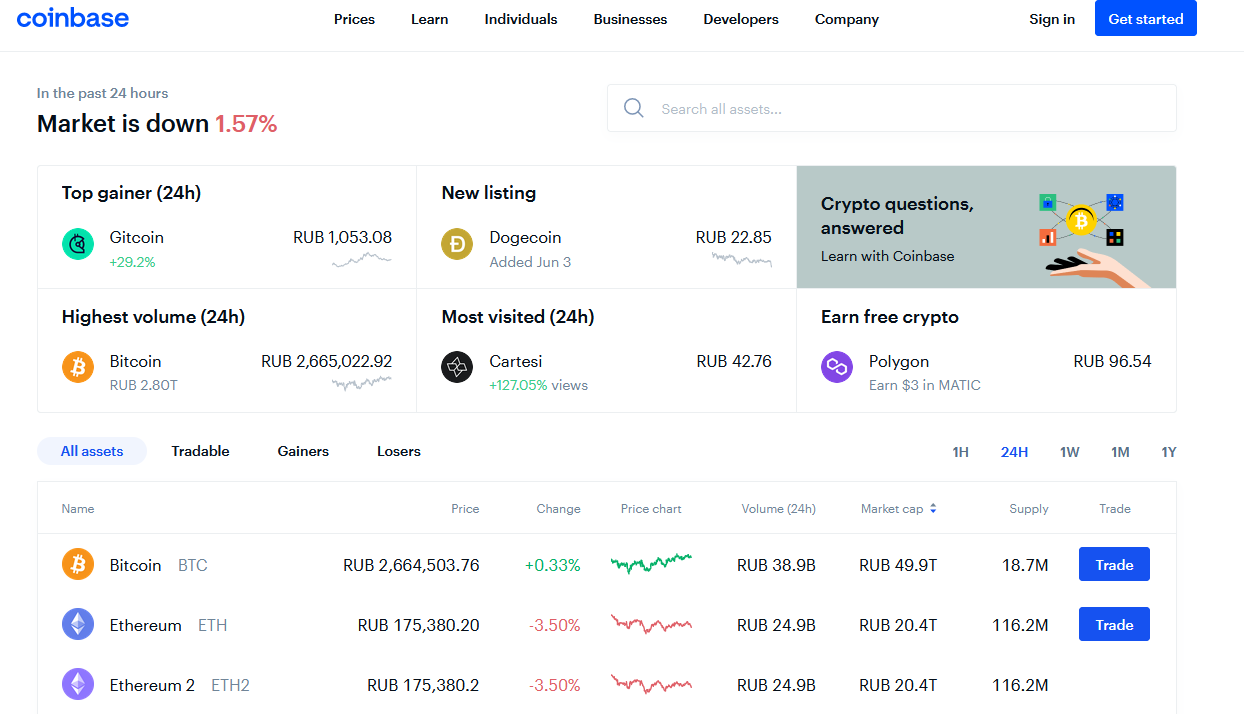The image size is (1244, 714).
Task: Select the Tradable filter
Action: tap(200, 451)
